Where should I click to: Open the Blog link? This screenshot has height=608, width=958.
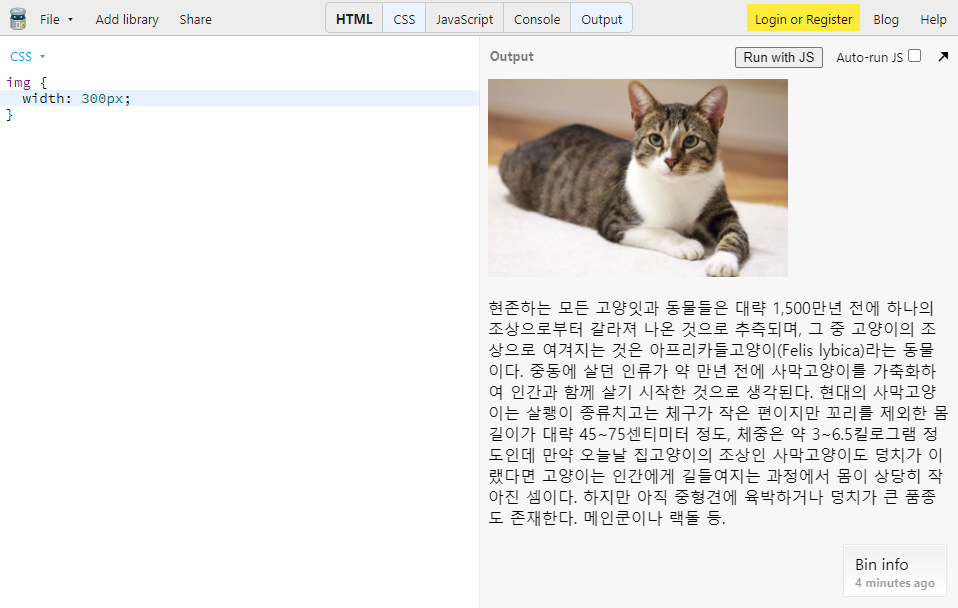pyautogui.click(x=886, y=20)
